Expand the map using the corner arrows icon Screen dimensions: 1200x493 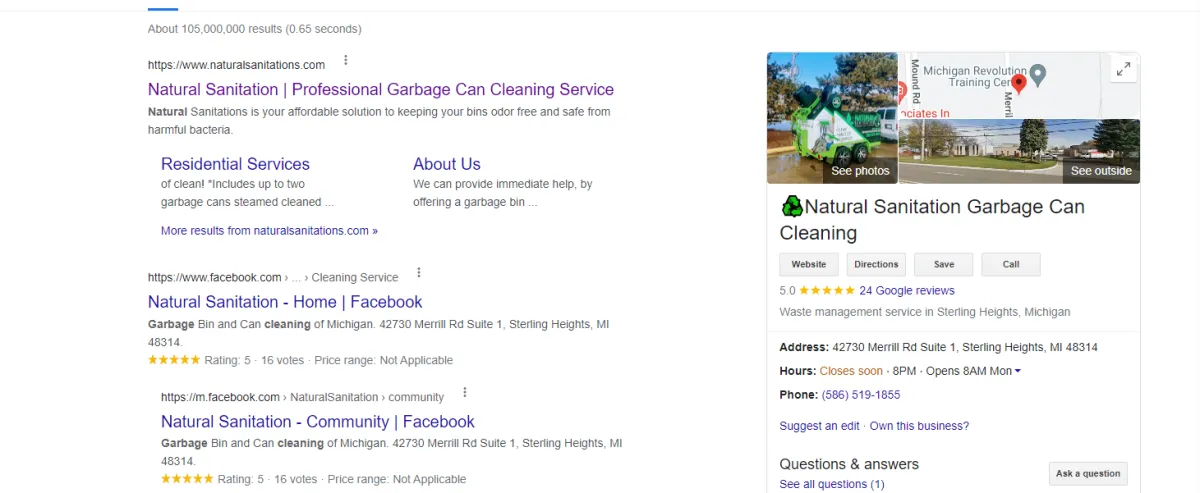pyautogui.click(x=1124, y=69)
